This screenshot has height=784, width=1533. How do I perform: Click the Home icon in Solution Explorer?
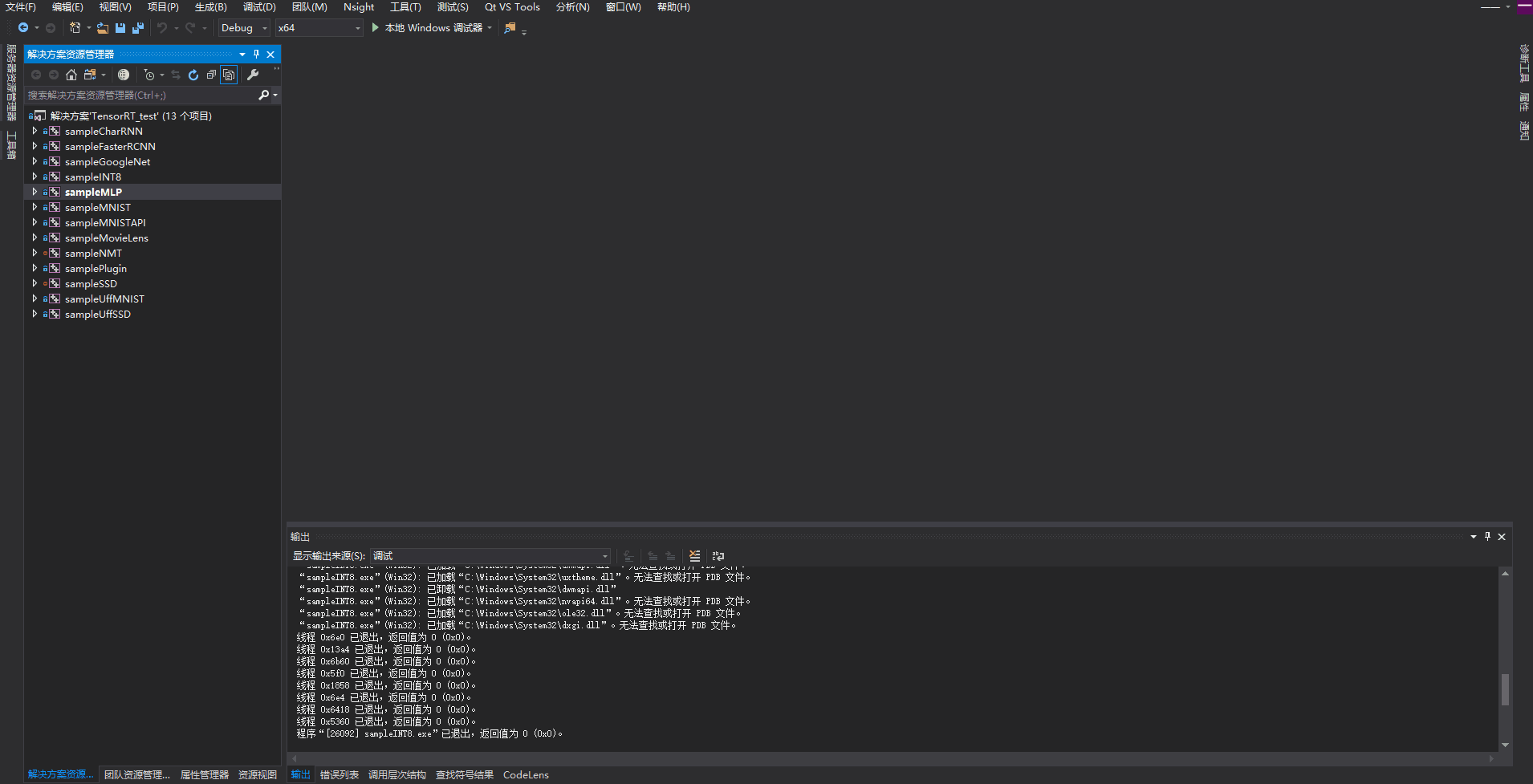(71, 75)
